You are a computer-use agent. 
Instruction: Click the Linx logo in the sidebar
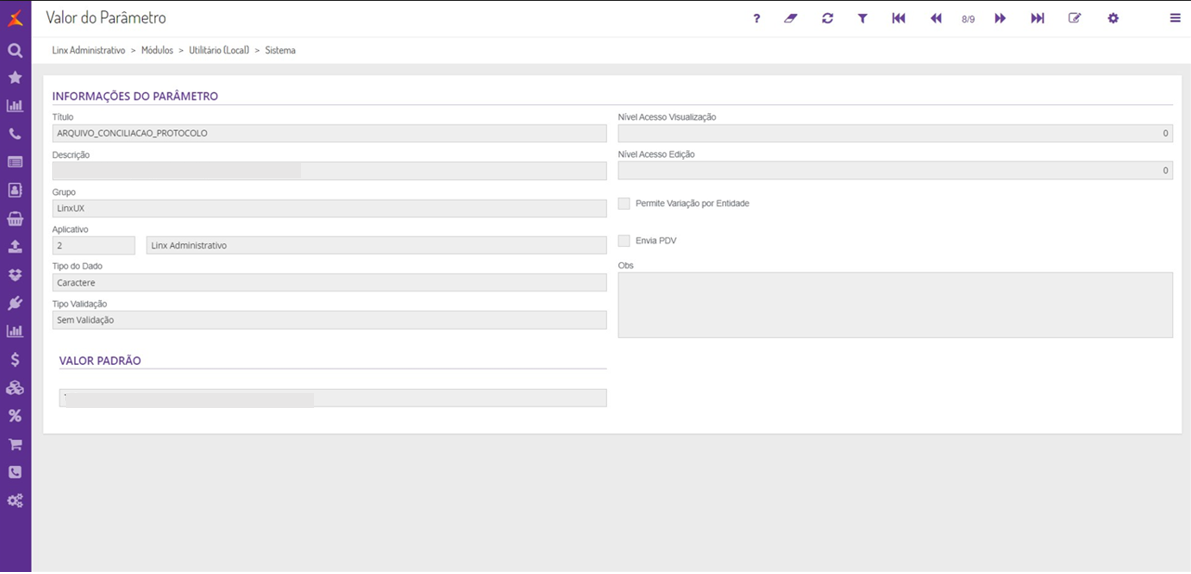point(15,18)
